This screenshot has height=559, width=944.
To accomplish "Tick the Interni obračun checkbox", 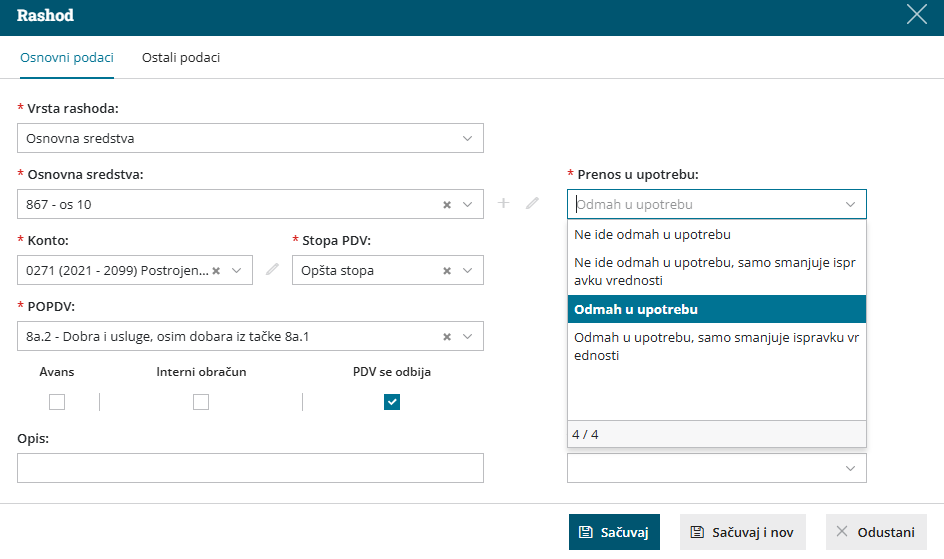I will click(201, 402).
